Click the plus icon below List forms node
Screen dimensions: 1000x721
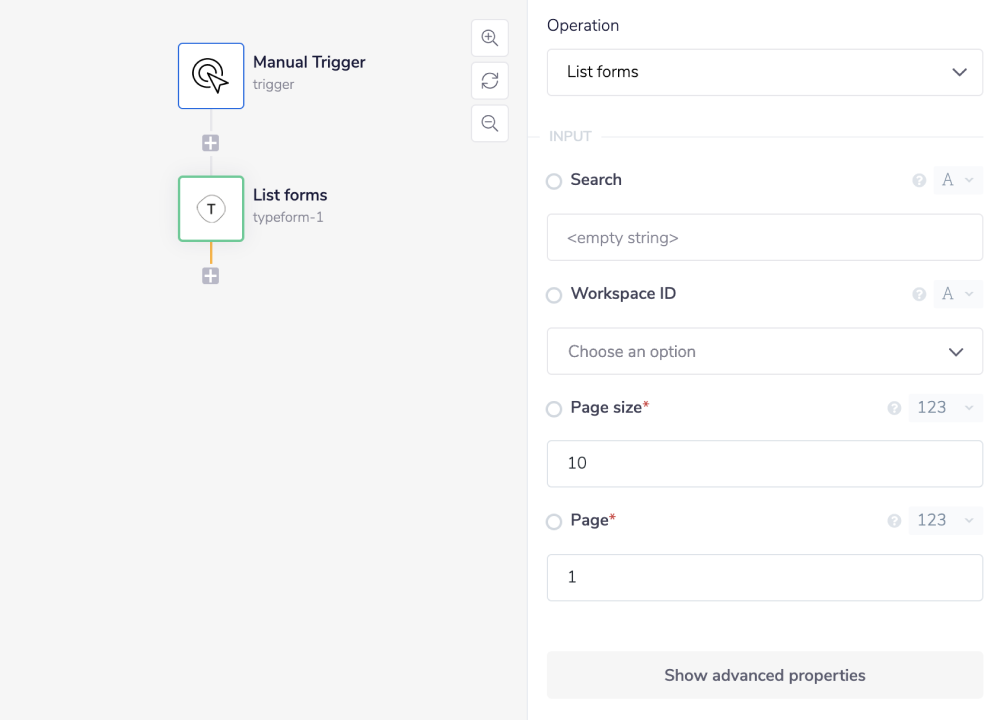pyautogui.click(x=210, y=275)
